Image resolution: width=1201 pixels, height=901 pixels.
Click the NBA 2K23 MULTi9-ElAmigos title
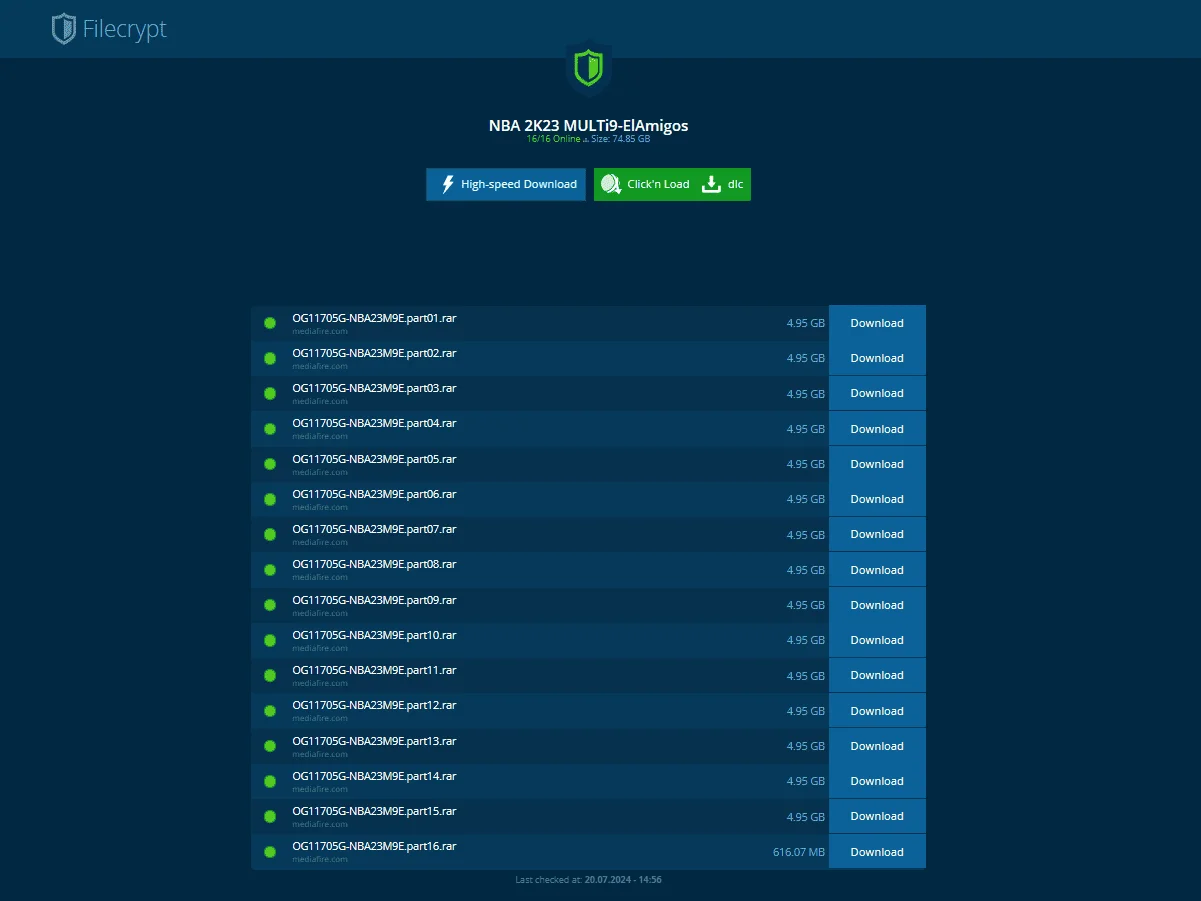click(x=588, y=126)
